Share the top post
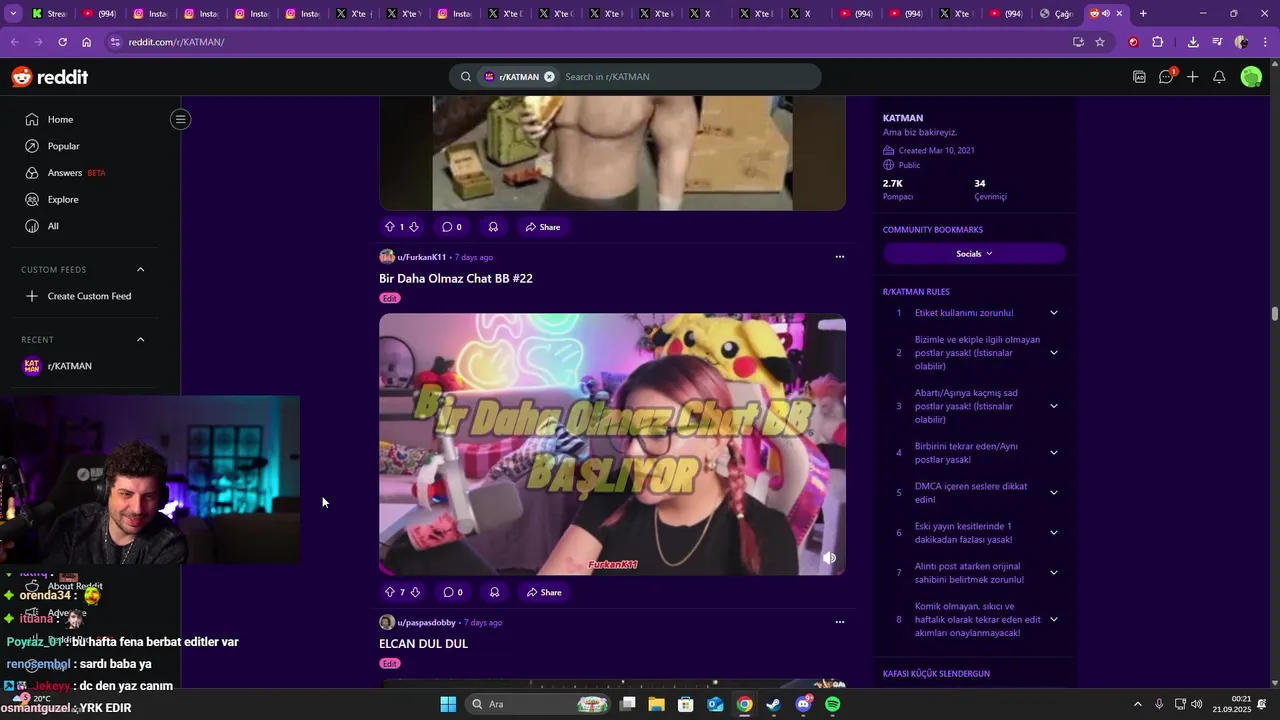The width and height of the screenshot is (1280, 720). pos(543,227)
